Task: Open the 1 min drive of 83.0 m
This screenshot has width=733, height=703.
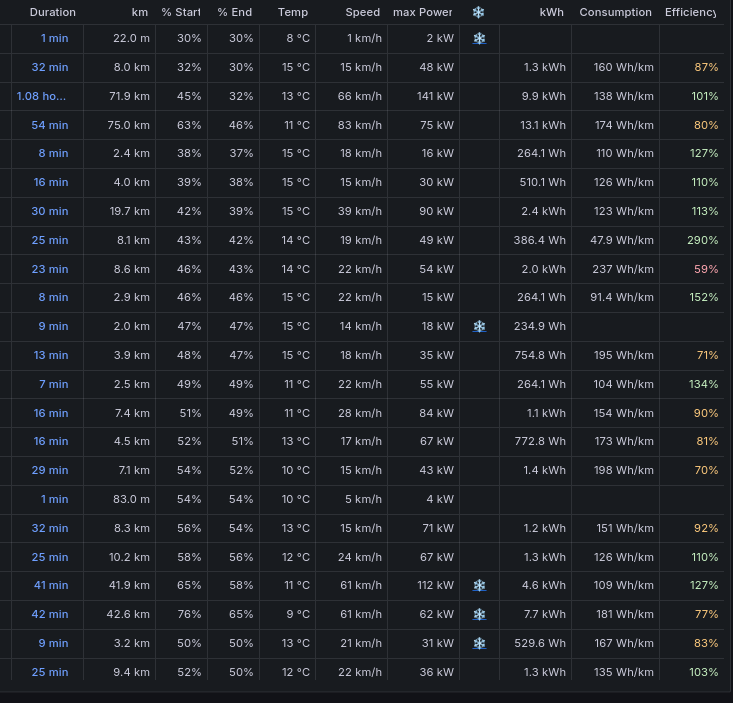Action: click(x=54, y=499)
